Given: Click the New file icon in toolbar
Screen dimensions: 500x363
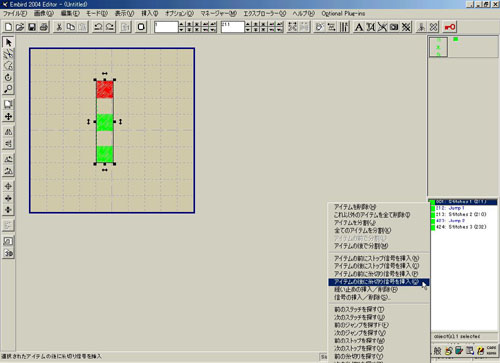Looking at the screenshot, I should [8, 27].
